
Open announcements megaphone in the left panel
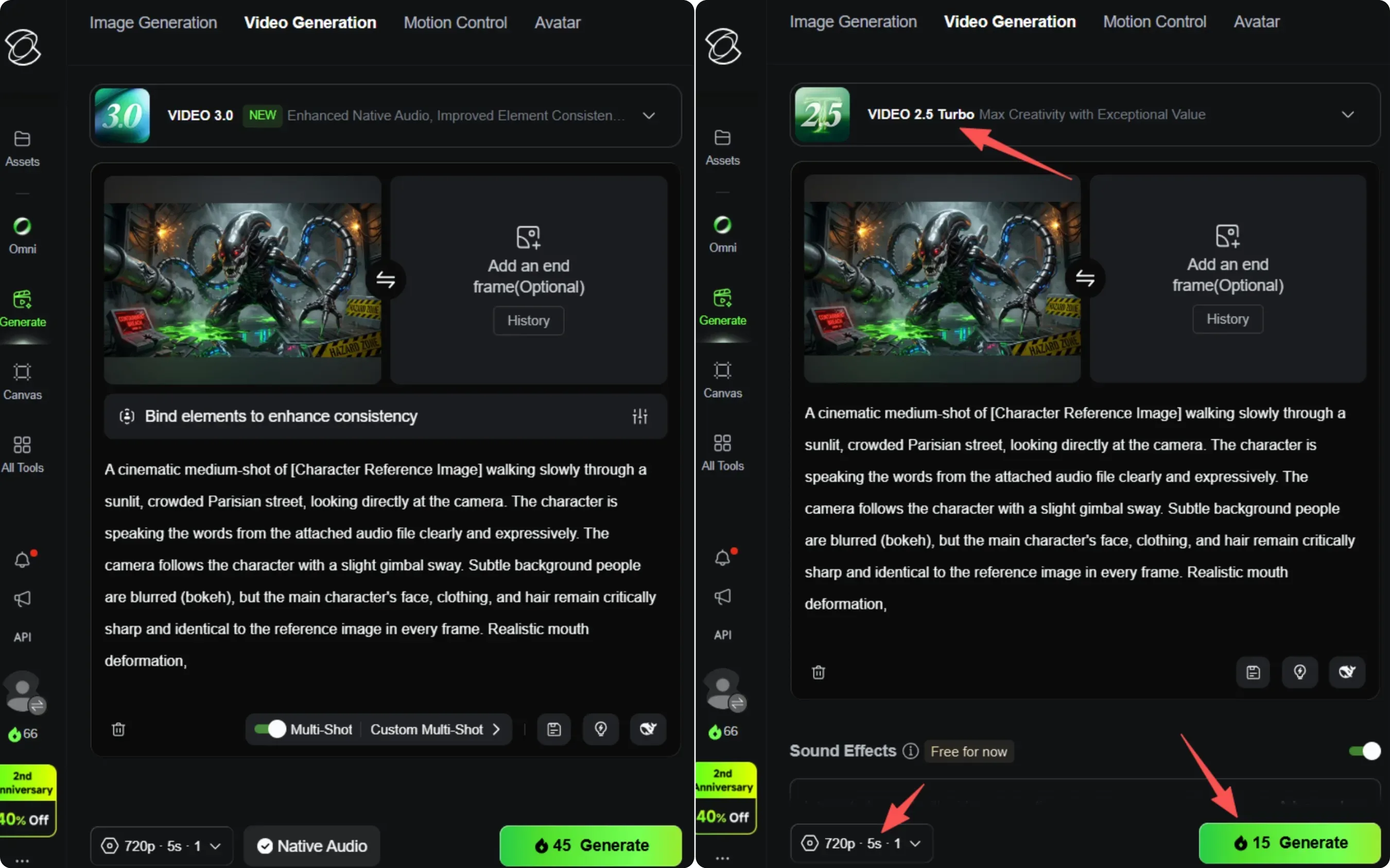tap(23, 599)
